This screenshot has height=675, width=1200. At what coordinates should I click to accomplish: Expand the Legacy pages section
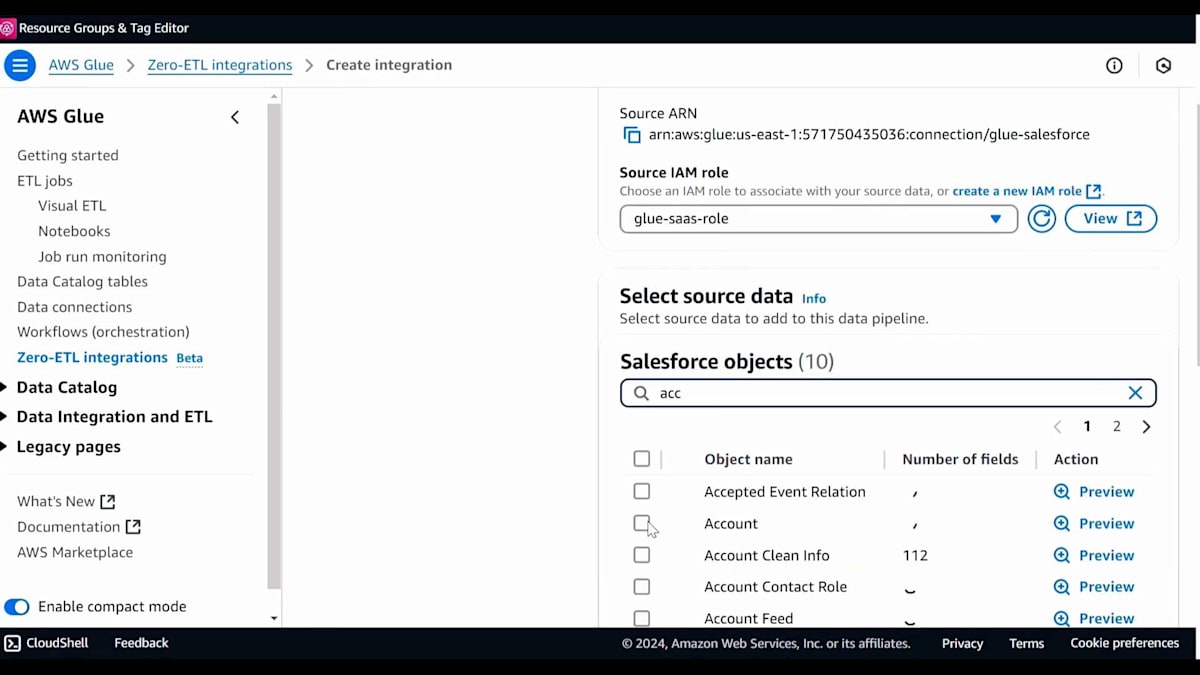[x=60, y=447]
